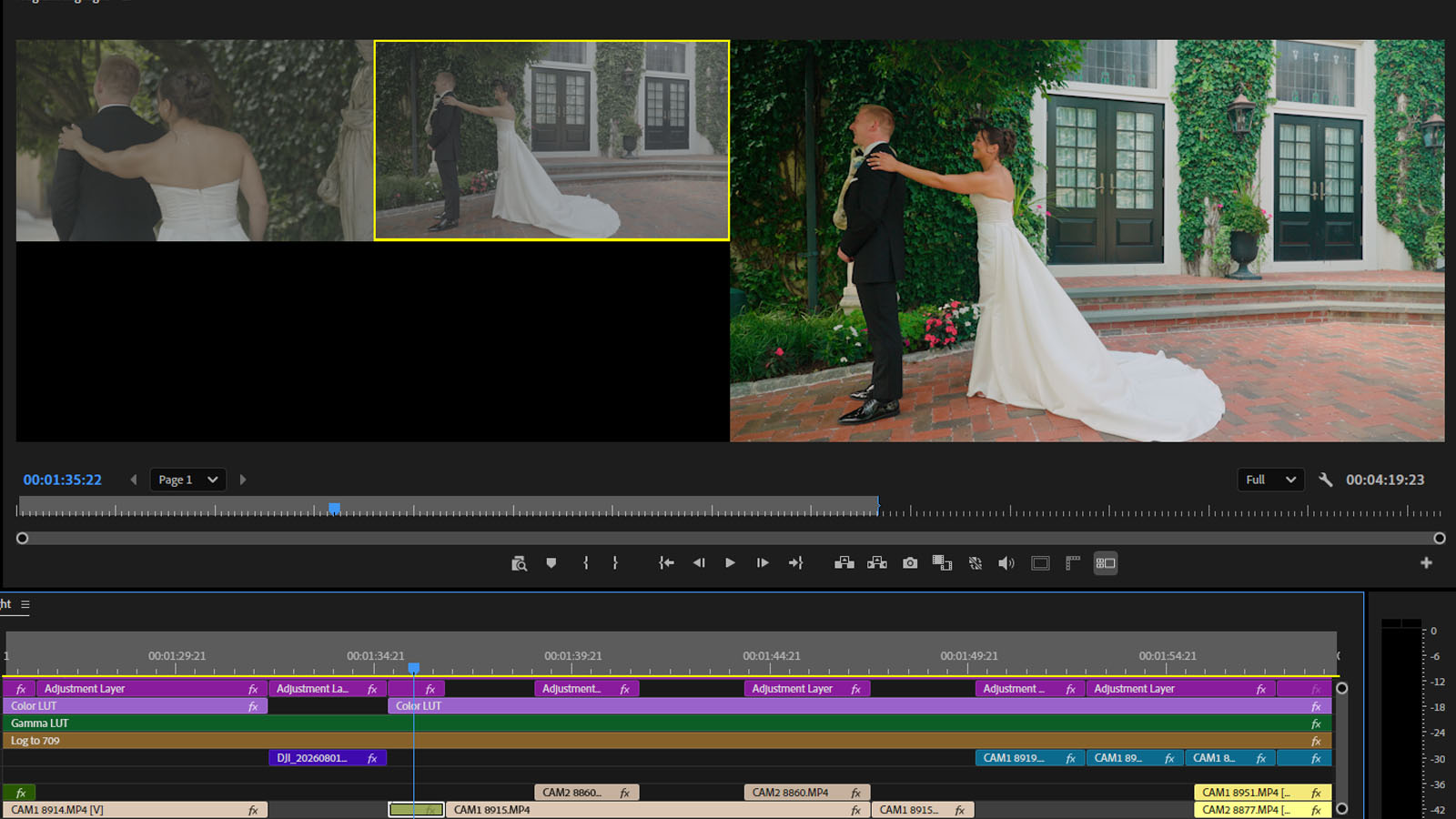Screen dimensions: 1456x819
Task: Step back one frame
Action: tap(699, 563)
